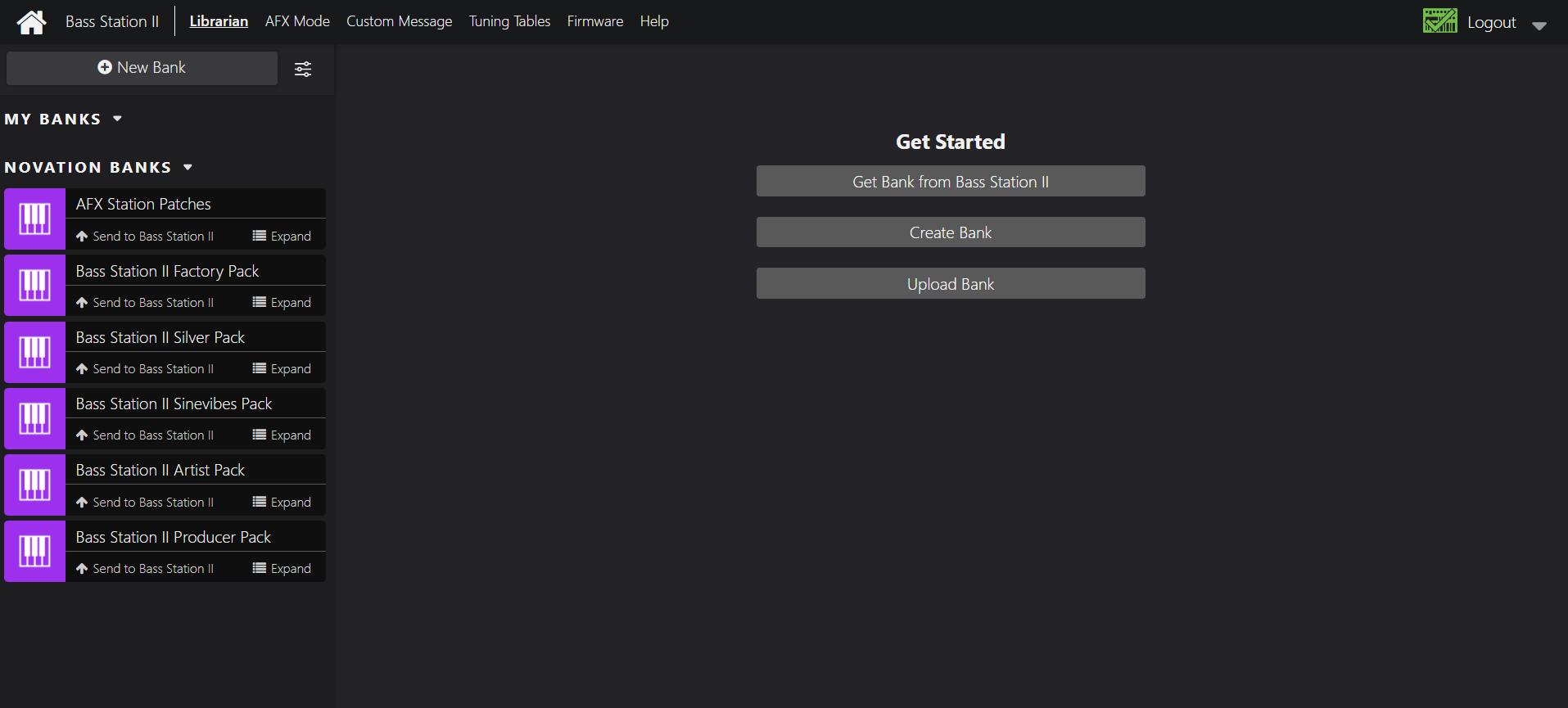
Task: Expand the Bass Station II Factory Pack
Action: (282, 303)
